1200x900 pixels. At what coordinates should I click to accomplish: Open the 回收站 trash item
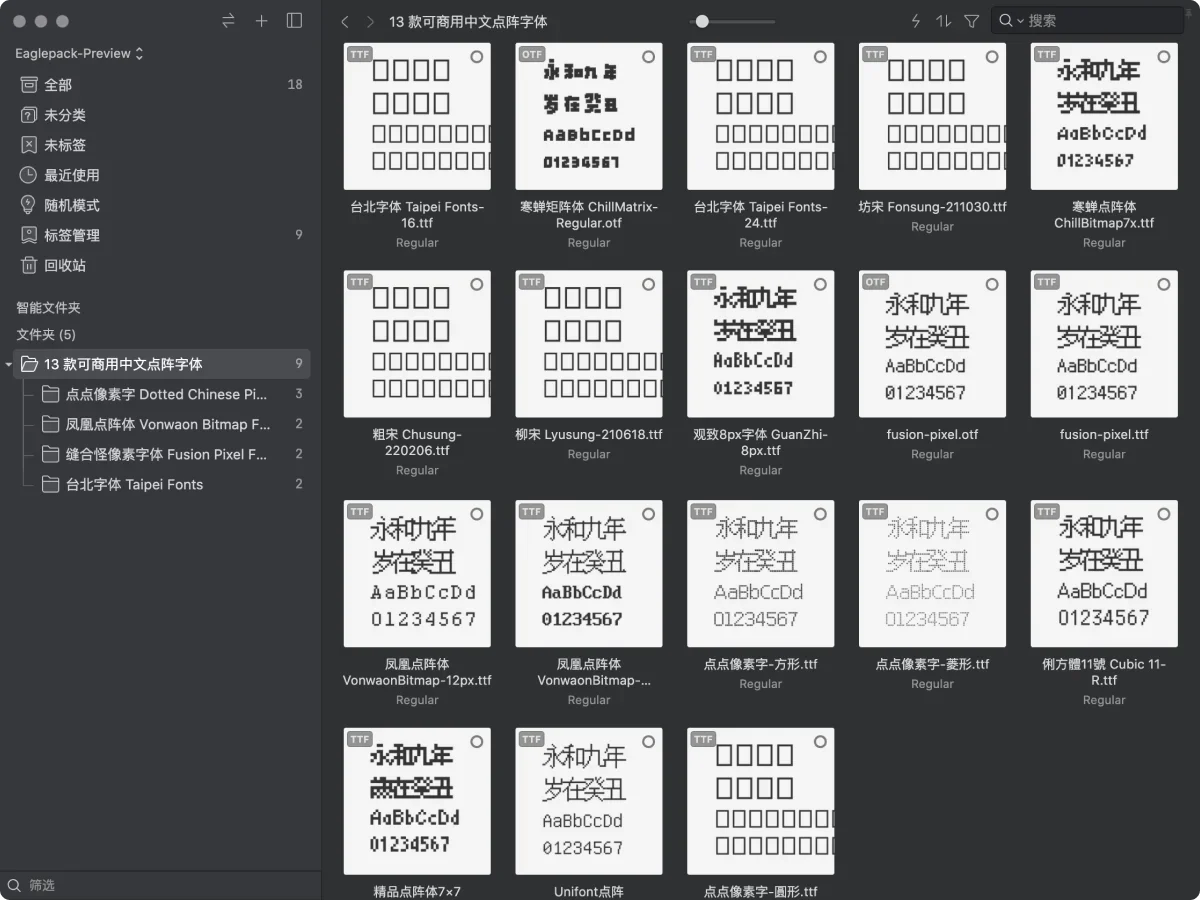point(65,265)
